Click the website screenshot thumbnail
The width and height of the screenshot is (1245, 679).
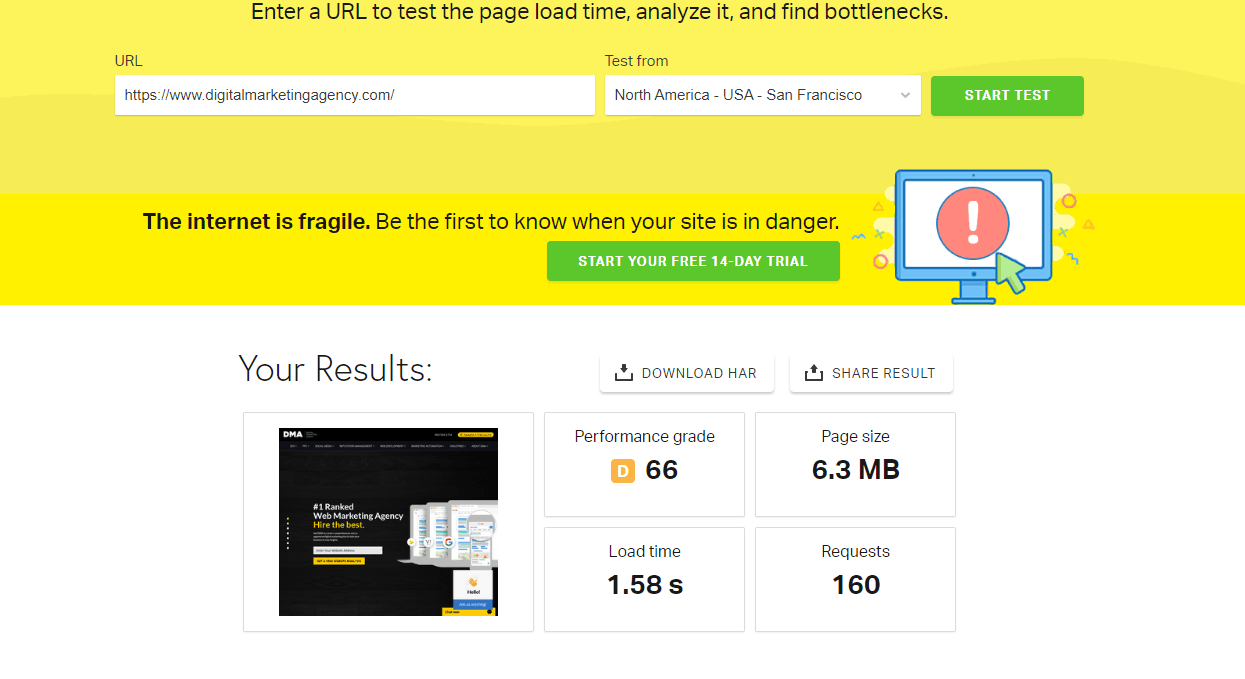pyautogui.click(x=388, y=521)
